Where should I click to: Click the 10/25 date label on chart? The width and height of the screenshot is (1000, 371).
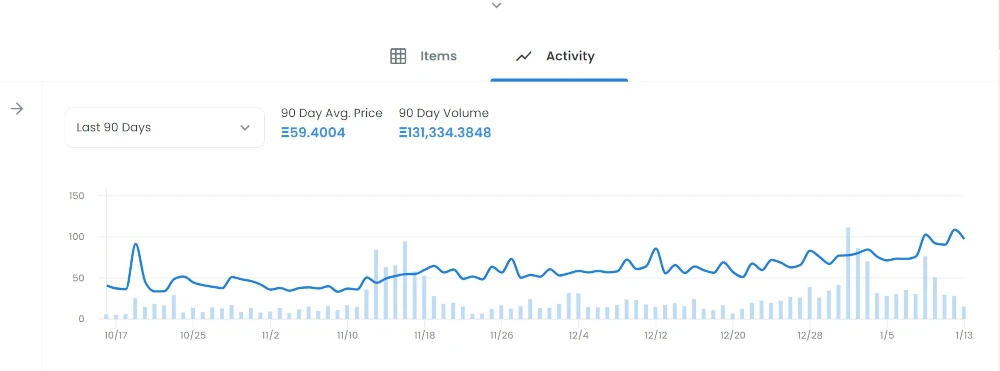193,335
